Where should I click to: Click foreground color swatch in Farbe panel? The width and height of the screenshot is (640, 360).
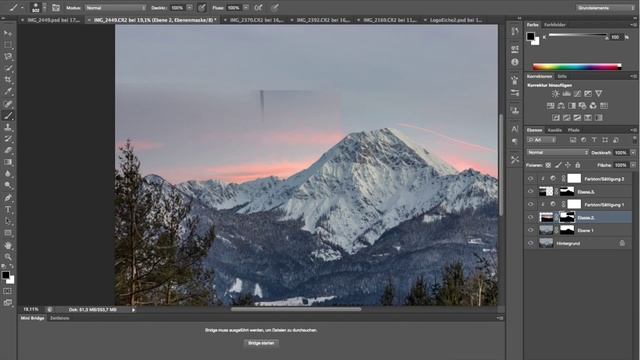click(530, 36)
